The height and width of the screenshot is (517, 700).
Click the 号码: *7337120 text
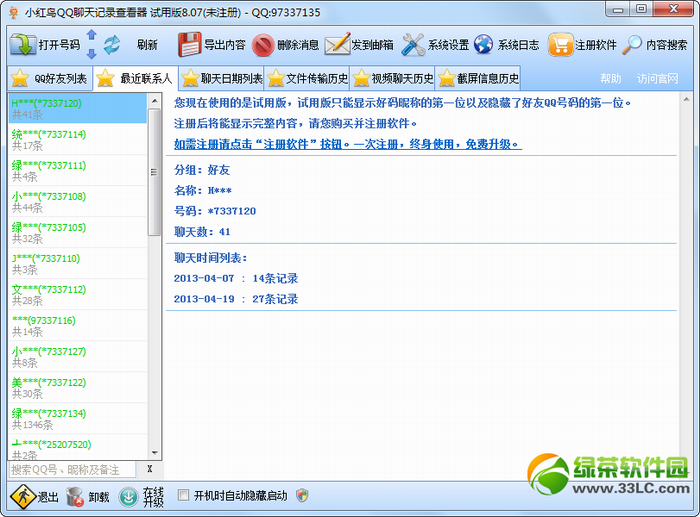pyautogui.click(x=215, y=211)
